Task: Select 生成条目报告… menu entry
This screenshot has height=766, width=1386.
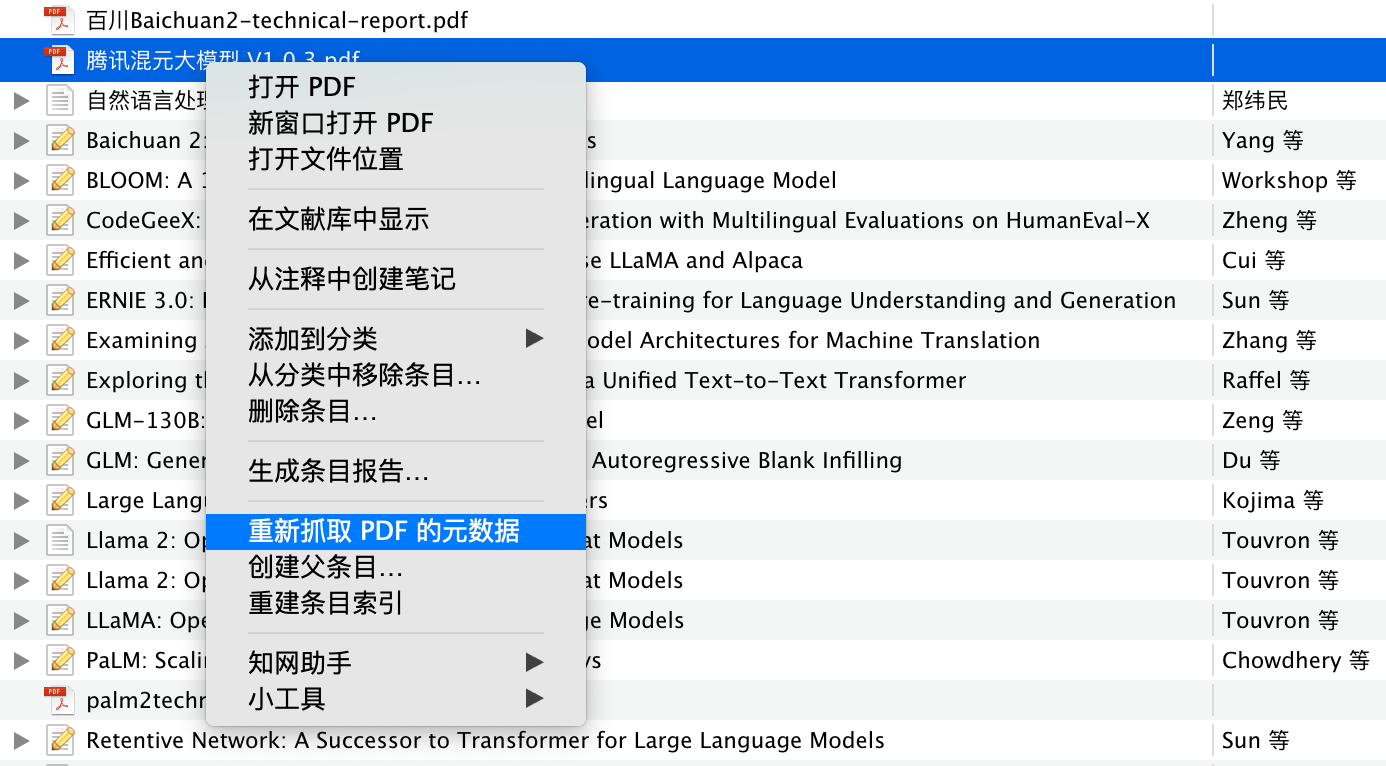Action: click(395, 471)
